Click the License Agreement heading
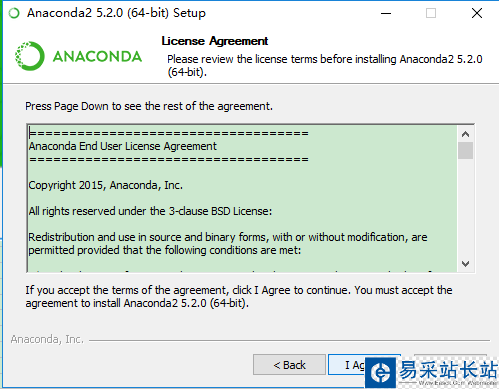Viewport: 499px width, 389px height. 215,41
